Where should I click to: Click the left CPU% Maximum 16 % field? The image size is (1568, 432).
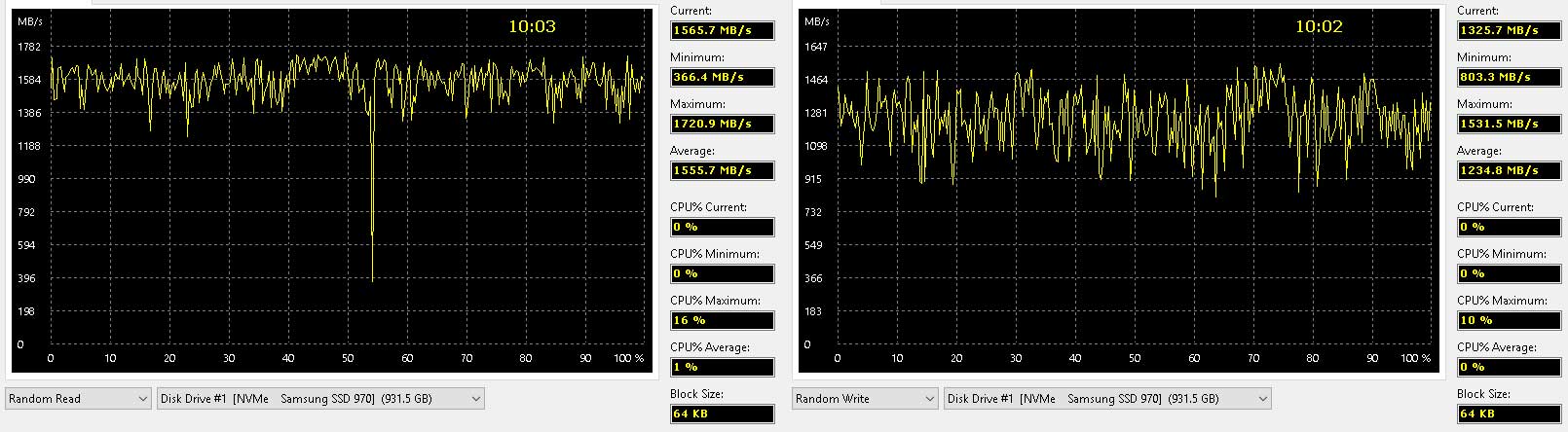[722, 320]
